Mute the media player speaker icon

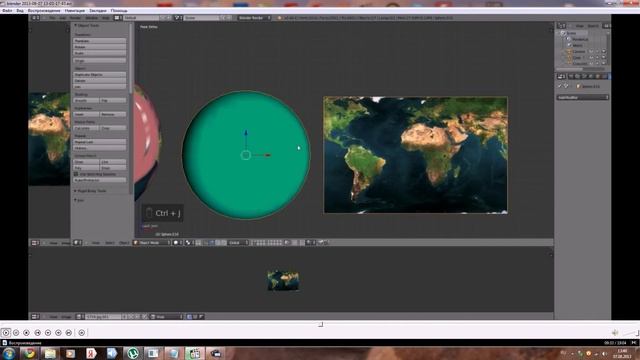[615, 333]
